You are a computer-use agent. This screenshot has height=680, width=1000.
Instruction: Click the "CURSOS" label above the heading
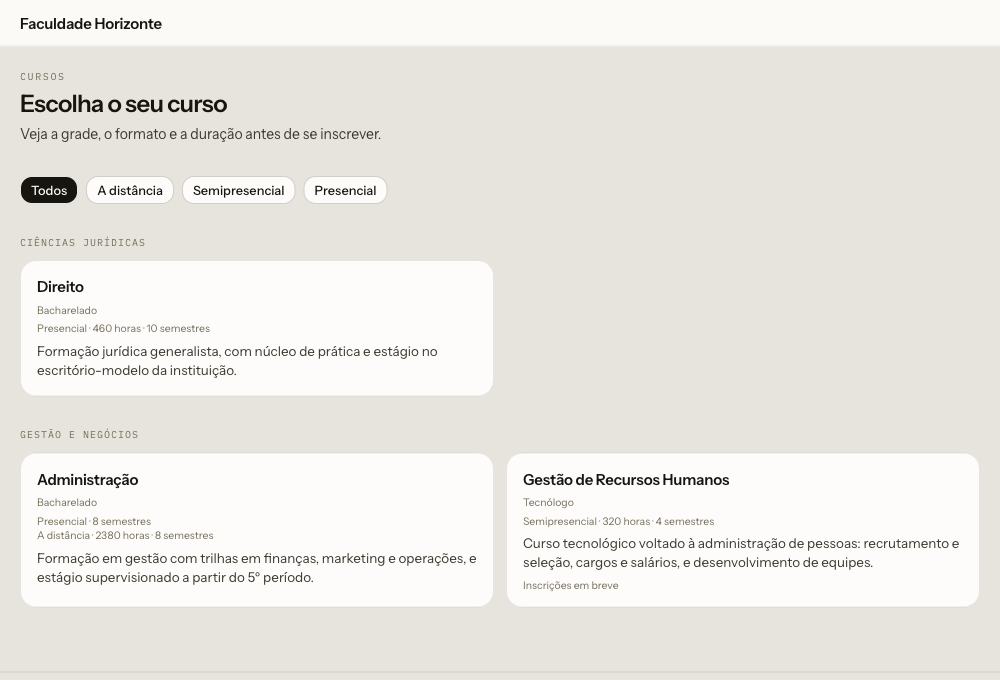point(43,77)
